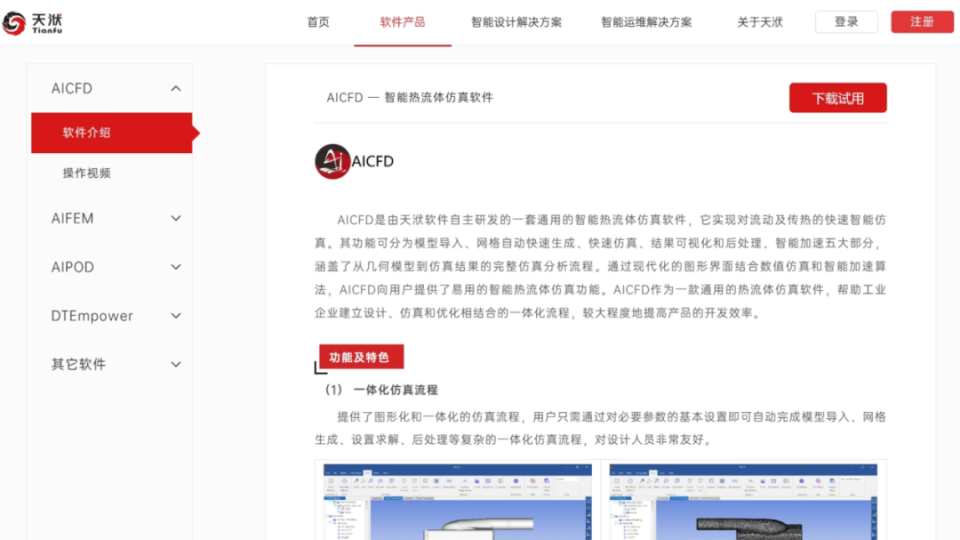The width and height of the screenshot is (960, 540).
Task: Click the red 注册 register button
Action: pos(922,22)
